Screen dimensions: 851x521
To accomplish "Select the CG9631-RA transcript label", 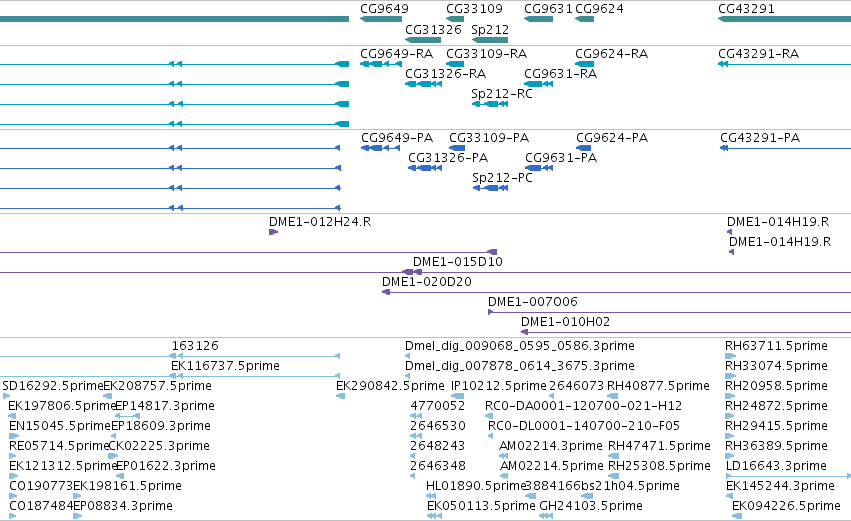I will tap(561, 74).
